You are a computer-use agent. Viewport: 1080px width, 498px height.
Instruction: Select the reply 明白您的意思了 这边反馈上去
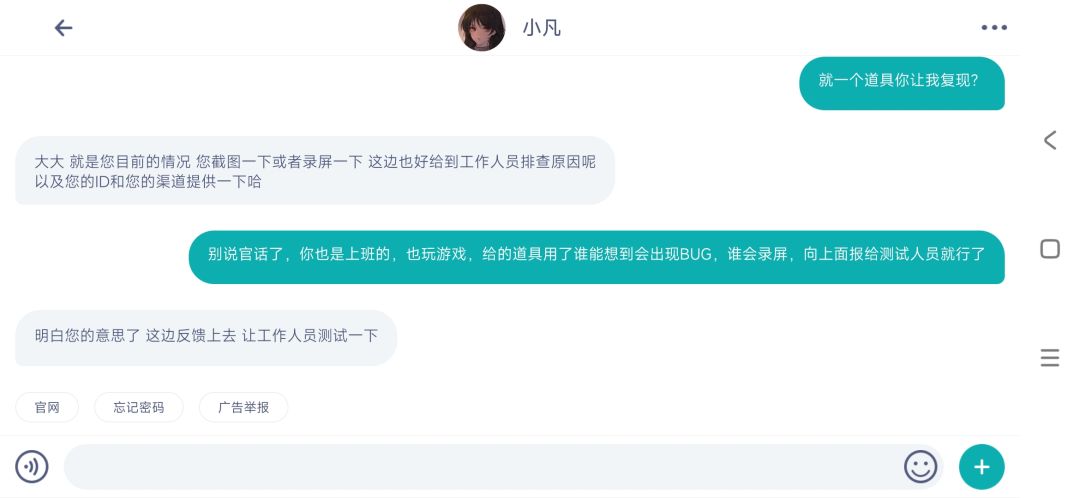point(206,336)
